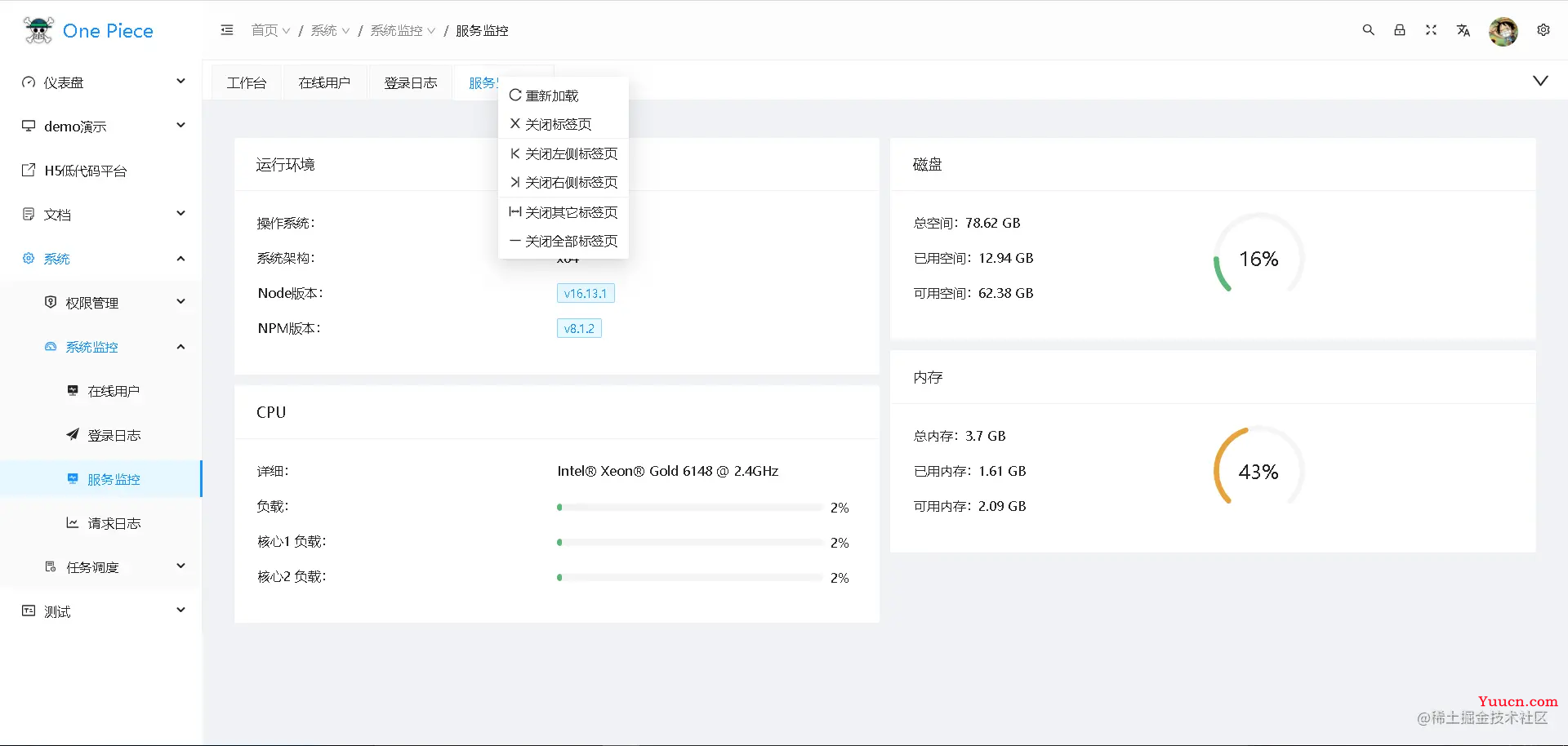Screen dimensions: 1568x746
Task: Click the One Piece skull logo
Action: click(x=38, y=30)
